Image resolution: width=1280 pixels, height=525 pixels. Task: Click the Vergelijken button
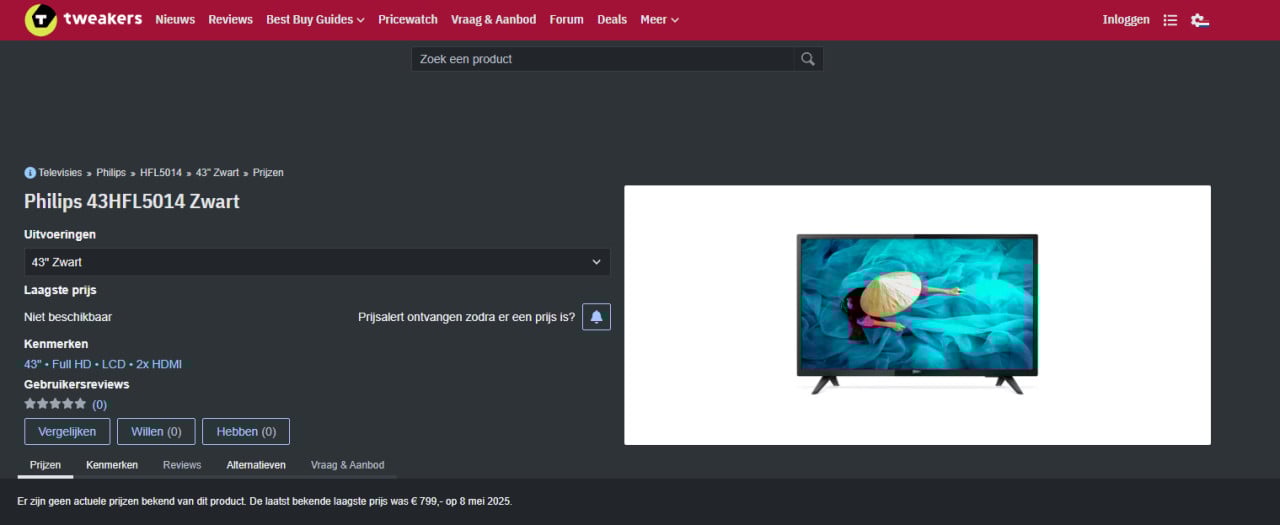pos(67,431)
